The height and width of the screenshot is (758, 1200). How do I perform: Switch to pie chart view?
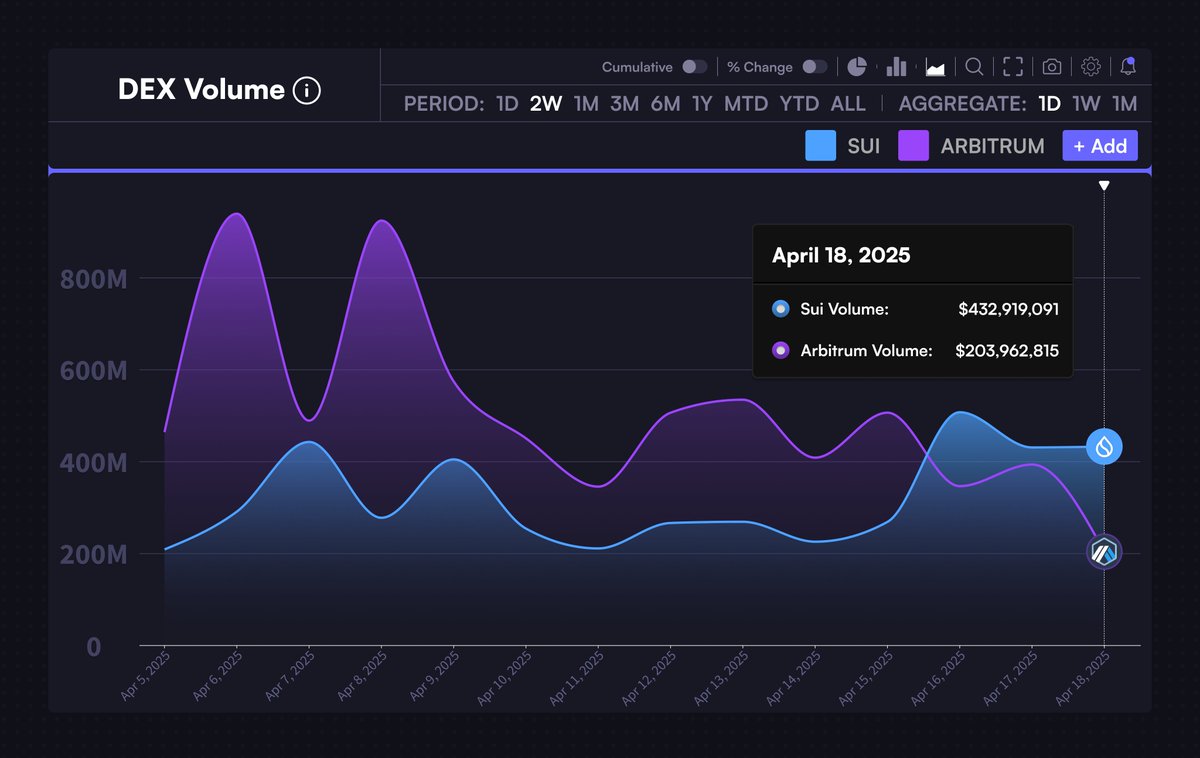(857, 67)
